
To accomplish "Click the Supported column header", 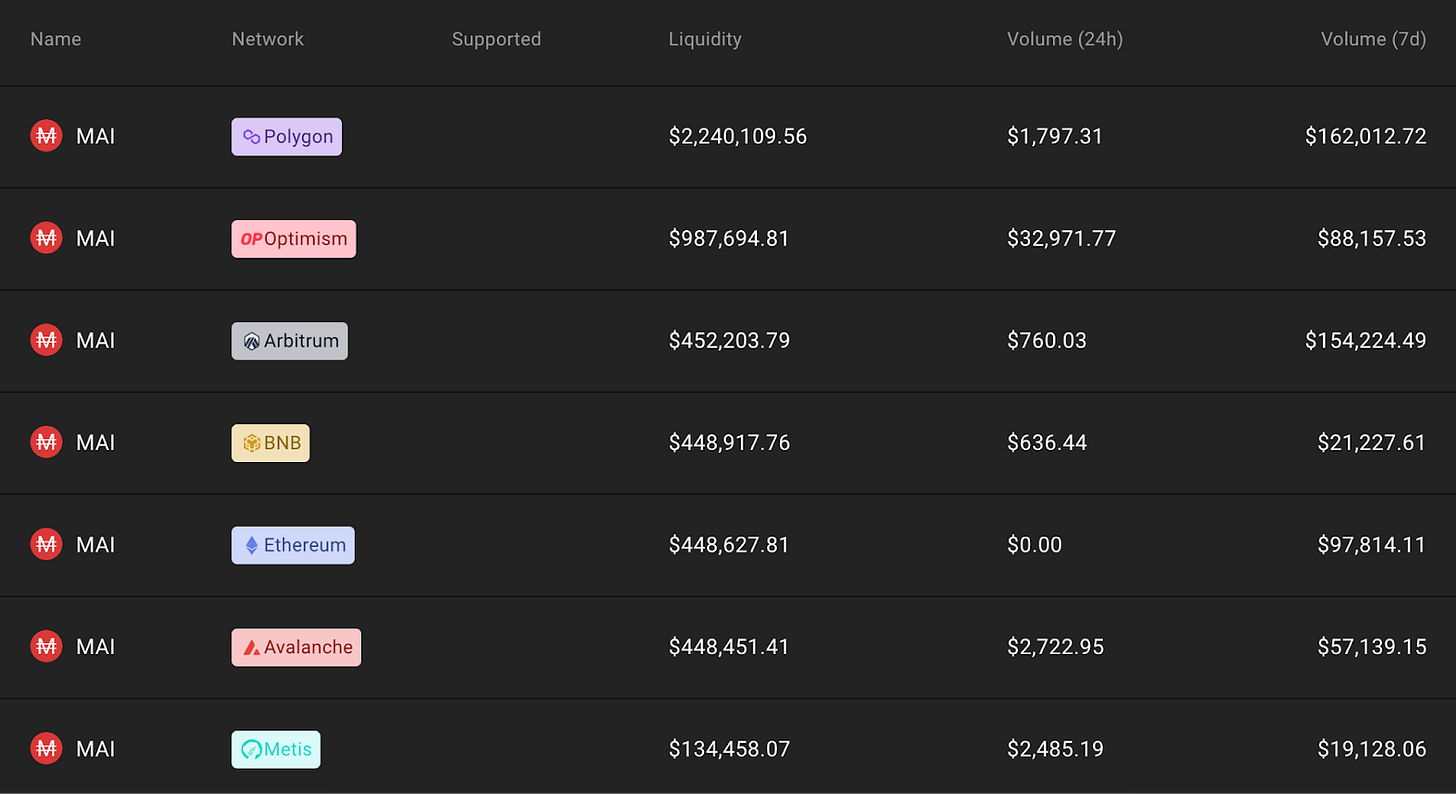I will click(497, 39).
